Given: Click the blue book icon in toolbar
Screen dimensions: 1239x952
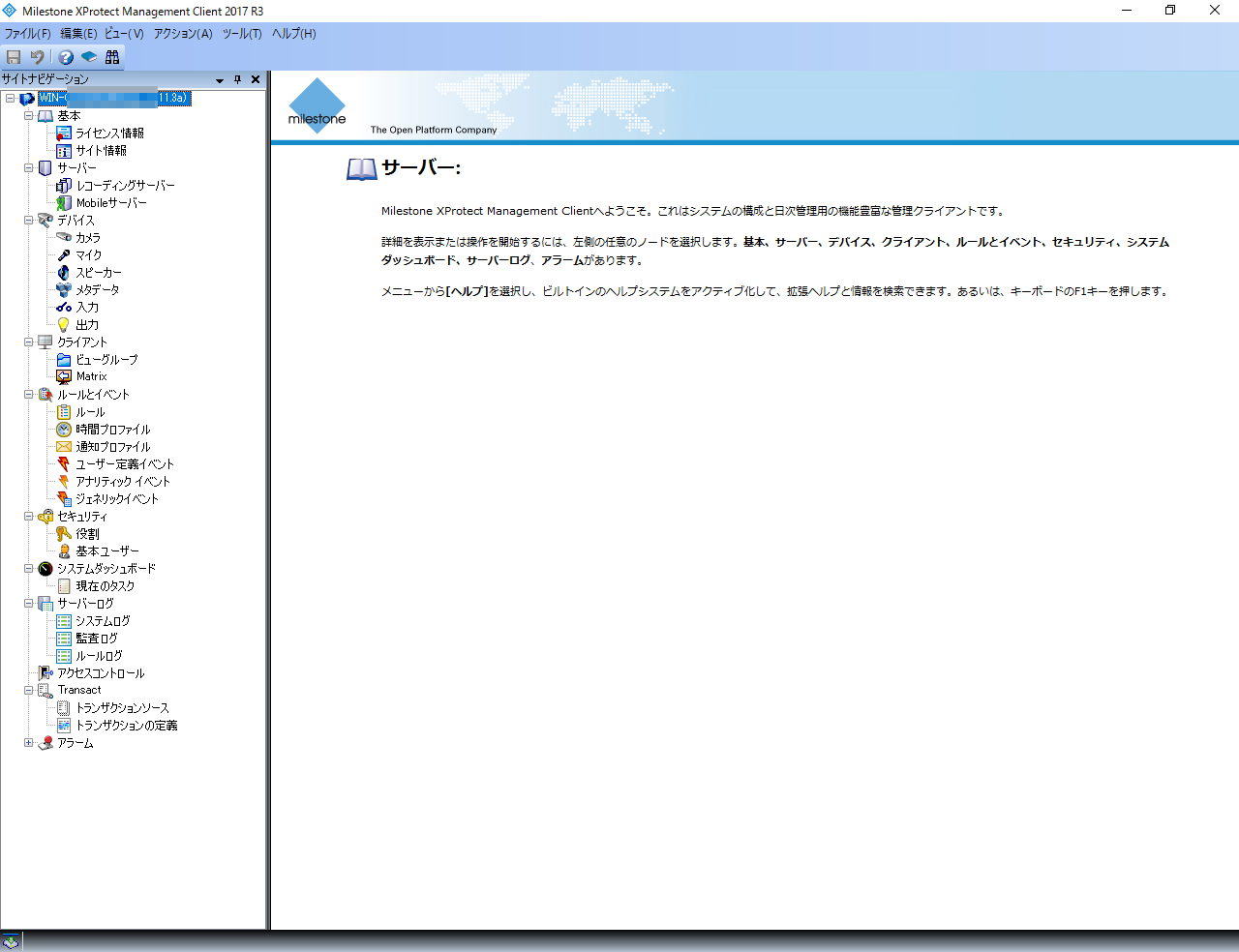Looking at the screenshot, I should [x=89, y=57].
